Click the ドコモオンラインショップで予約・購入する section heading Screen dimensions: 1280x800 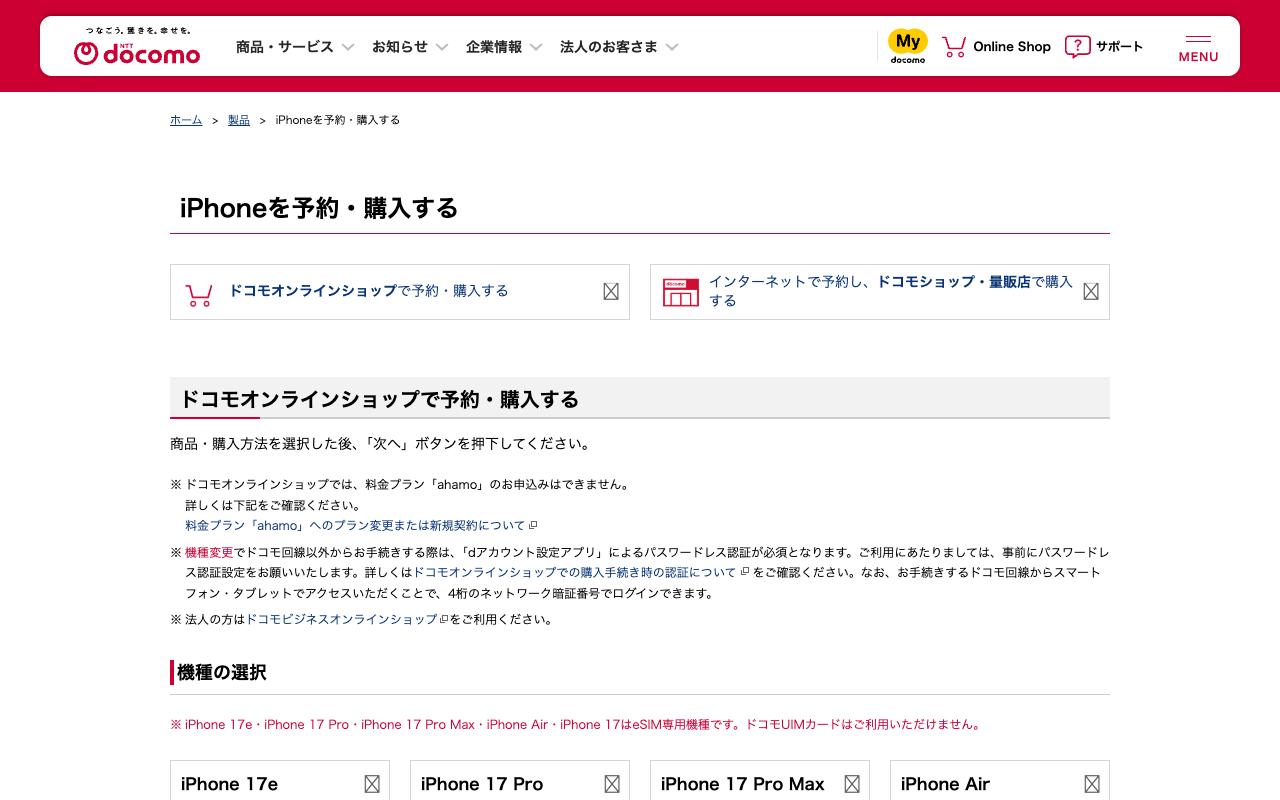tap(379, 399)
